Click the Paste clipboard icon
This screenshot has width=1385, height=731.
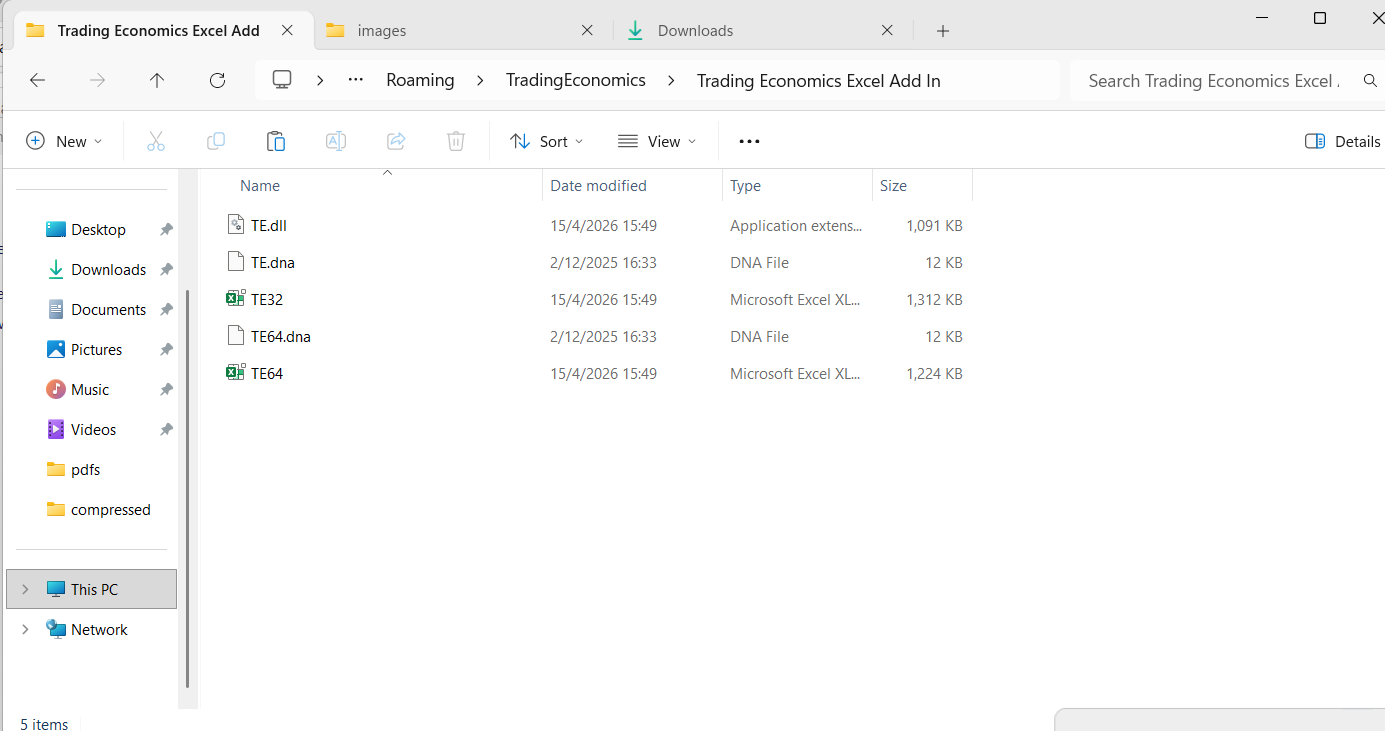pyautogui.click(x=276, y=141)
